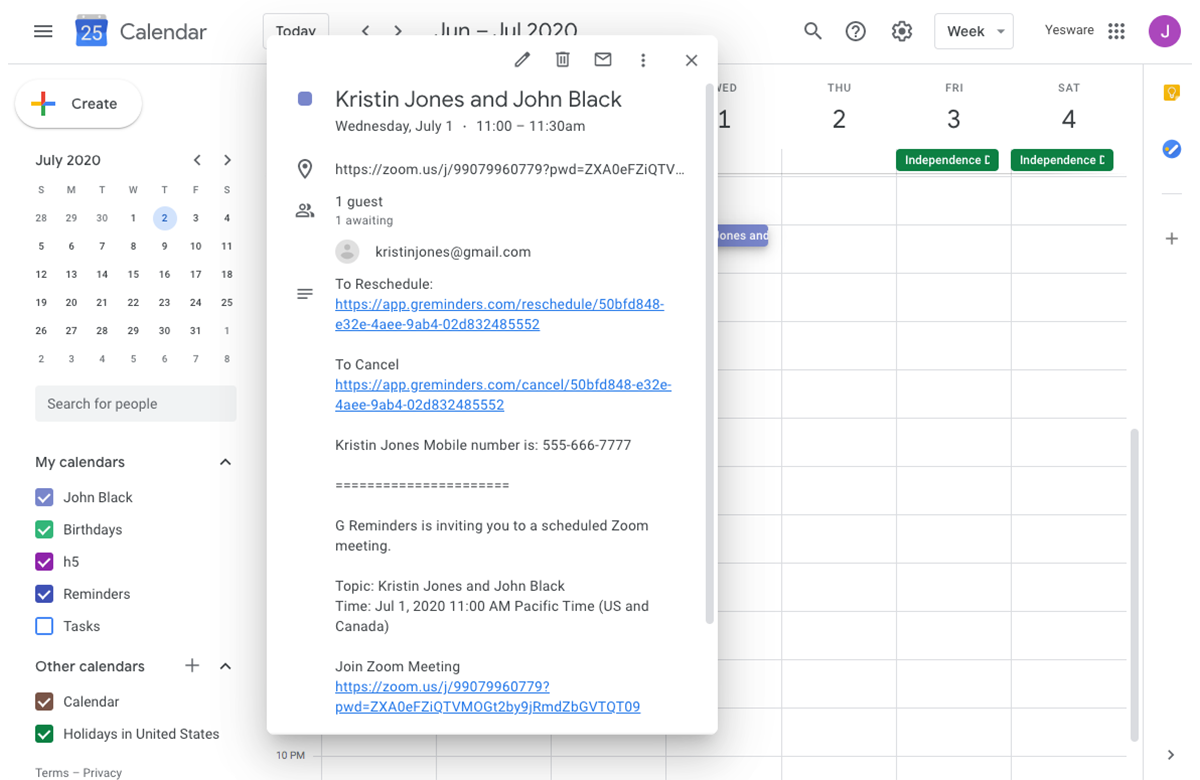This screenshot has height=780, width=1200.
Task: Show previous month in mini calendar
Action: (x=197, y=160)
